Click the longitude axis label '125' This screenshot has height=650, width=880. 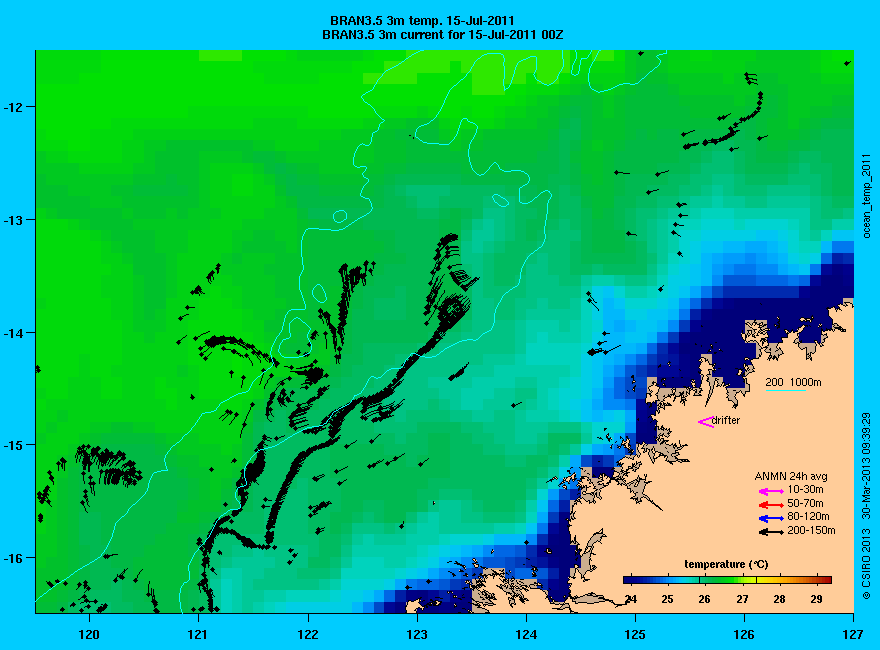coord(635,634)
